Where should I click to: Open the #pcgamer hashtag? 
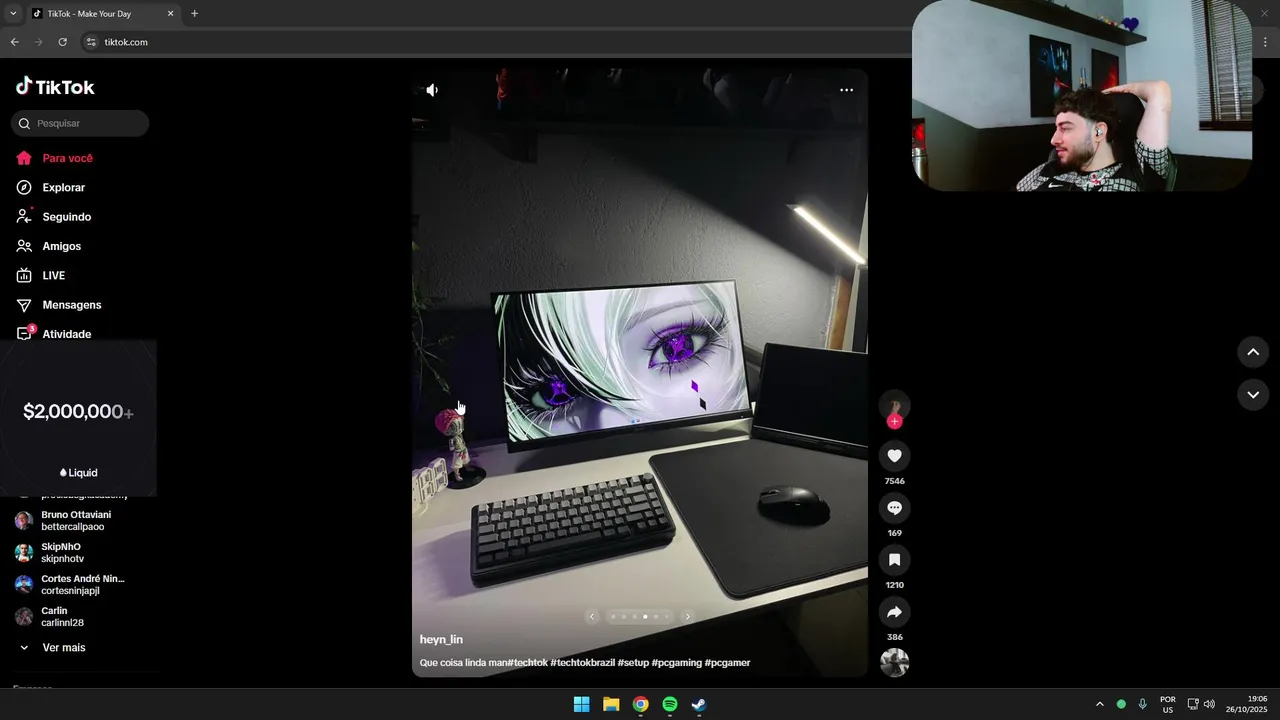[728, 663]
